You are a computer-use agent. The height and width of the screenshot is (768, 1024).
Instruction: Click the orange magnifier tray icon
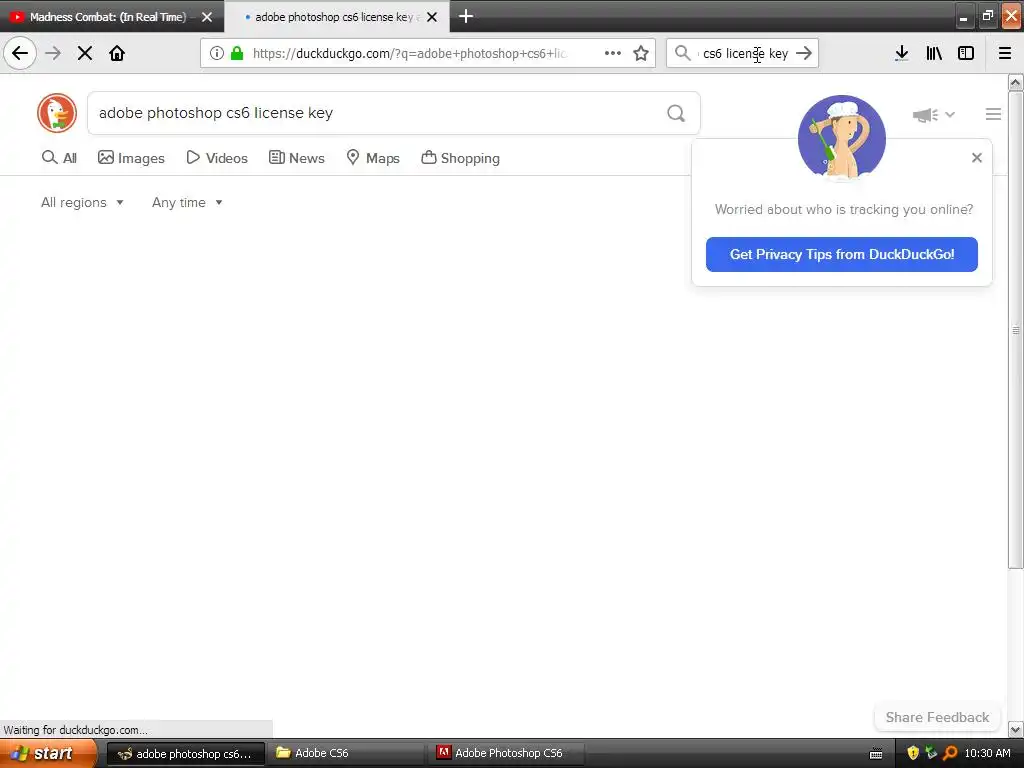pos(950,753)
